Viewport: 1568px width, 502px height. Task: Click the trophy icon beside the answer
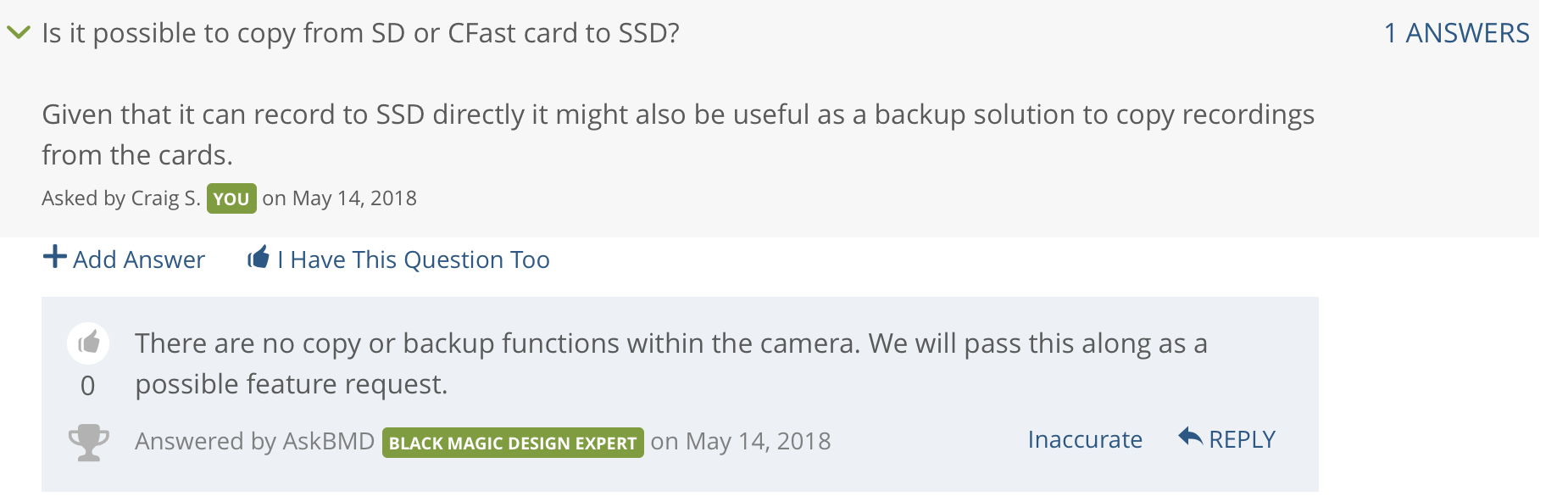(88, 442)
